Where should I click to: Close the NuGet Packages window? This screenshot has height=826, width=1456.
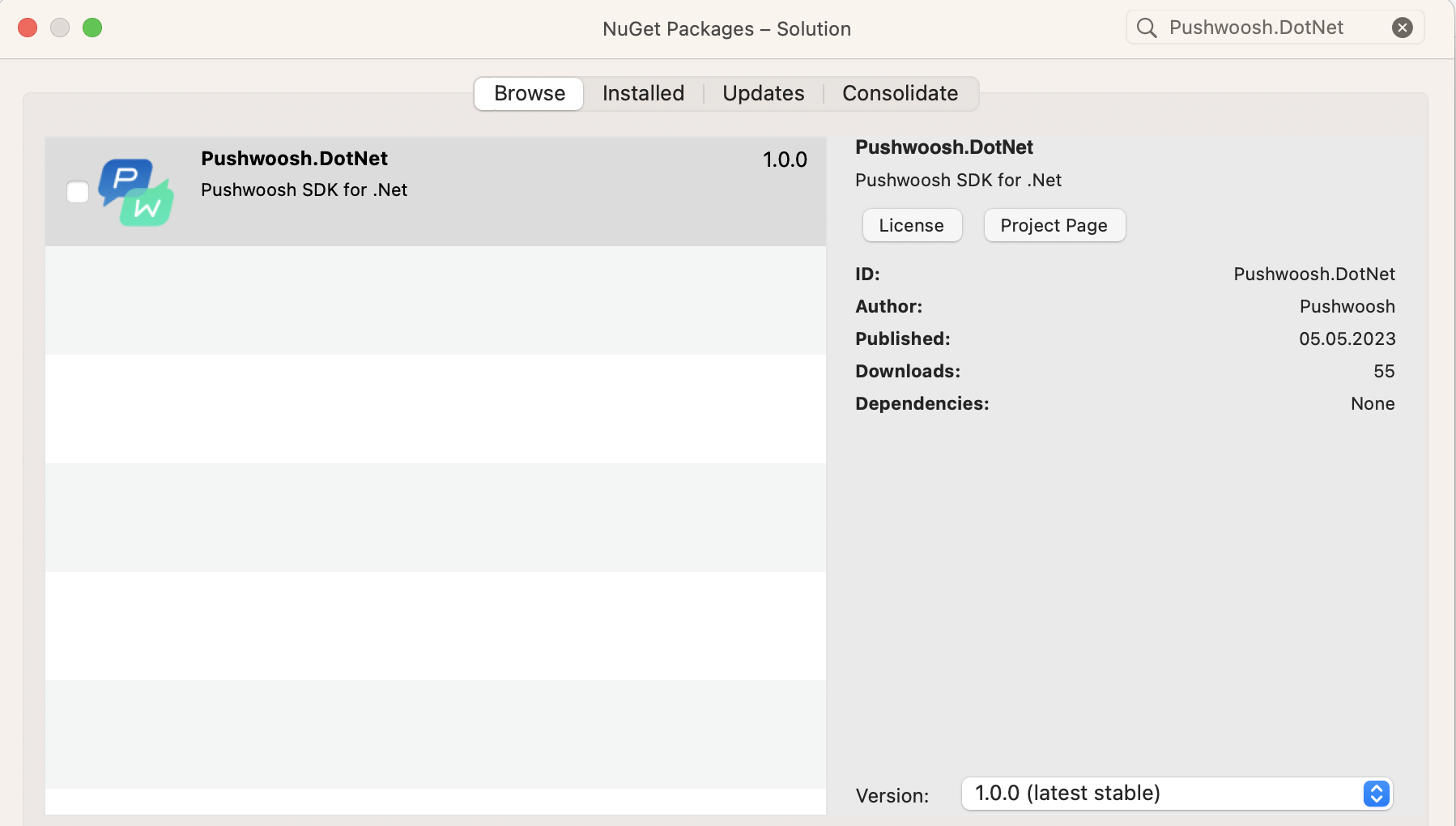28,28
